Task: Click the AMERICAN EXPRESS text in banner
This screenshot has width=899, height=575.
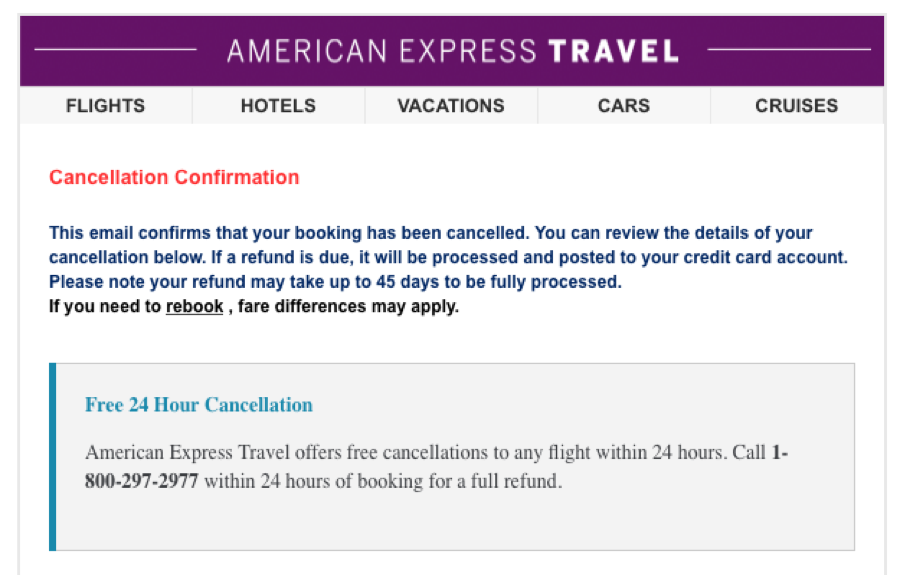Action: click(381, 51)
